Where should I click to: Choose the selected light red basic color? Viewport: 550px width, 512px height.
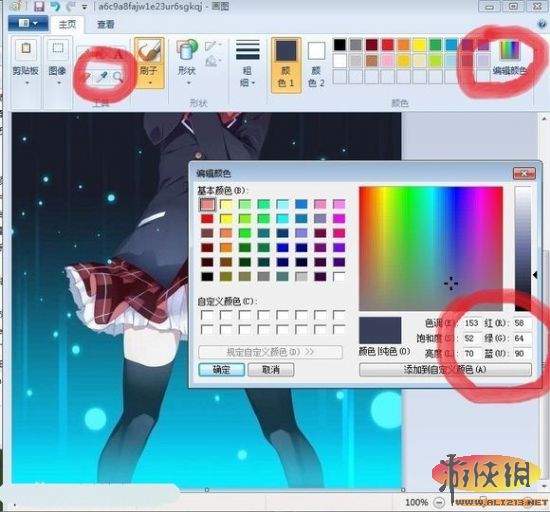[207, 204]
